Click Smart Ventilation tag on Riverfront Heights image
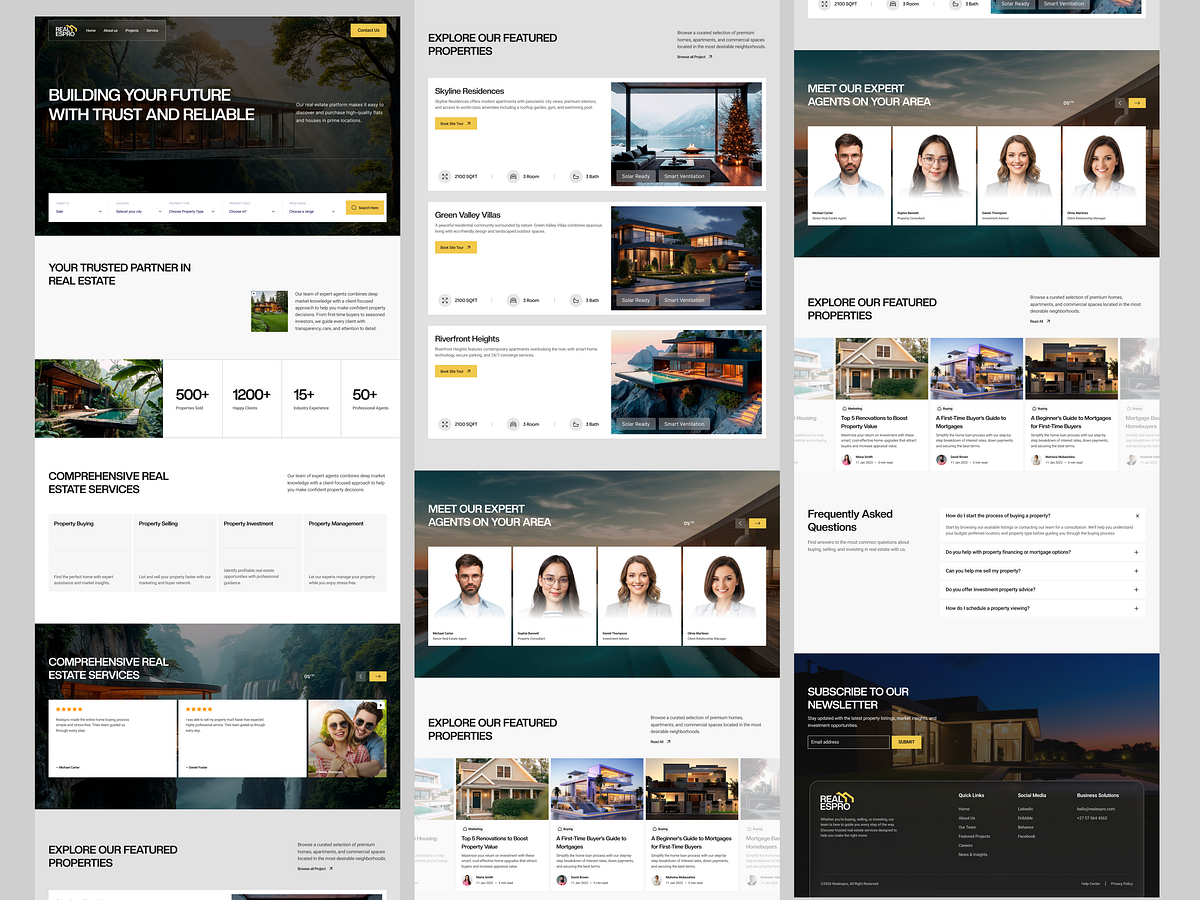 pyautogui.click(x=684, y=424)
